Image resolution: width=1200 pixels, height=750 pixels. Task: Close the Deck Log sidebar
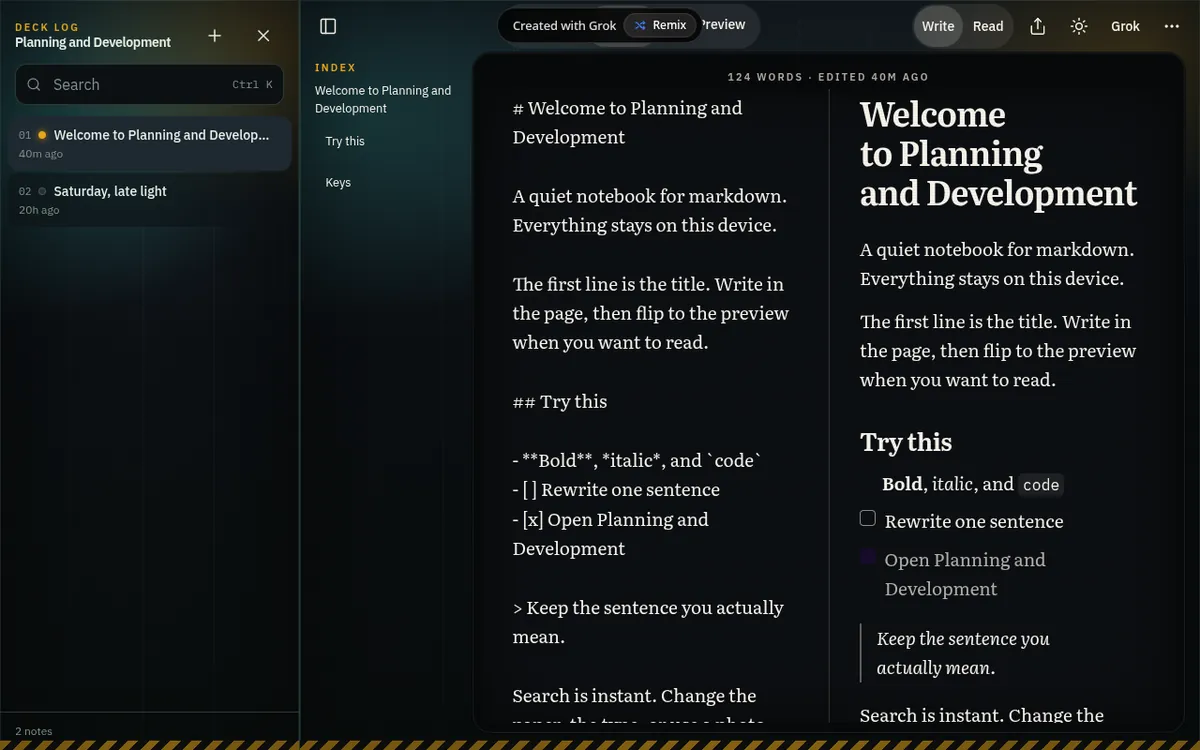tap(263, 36)
